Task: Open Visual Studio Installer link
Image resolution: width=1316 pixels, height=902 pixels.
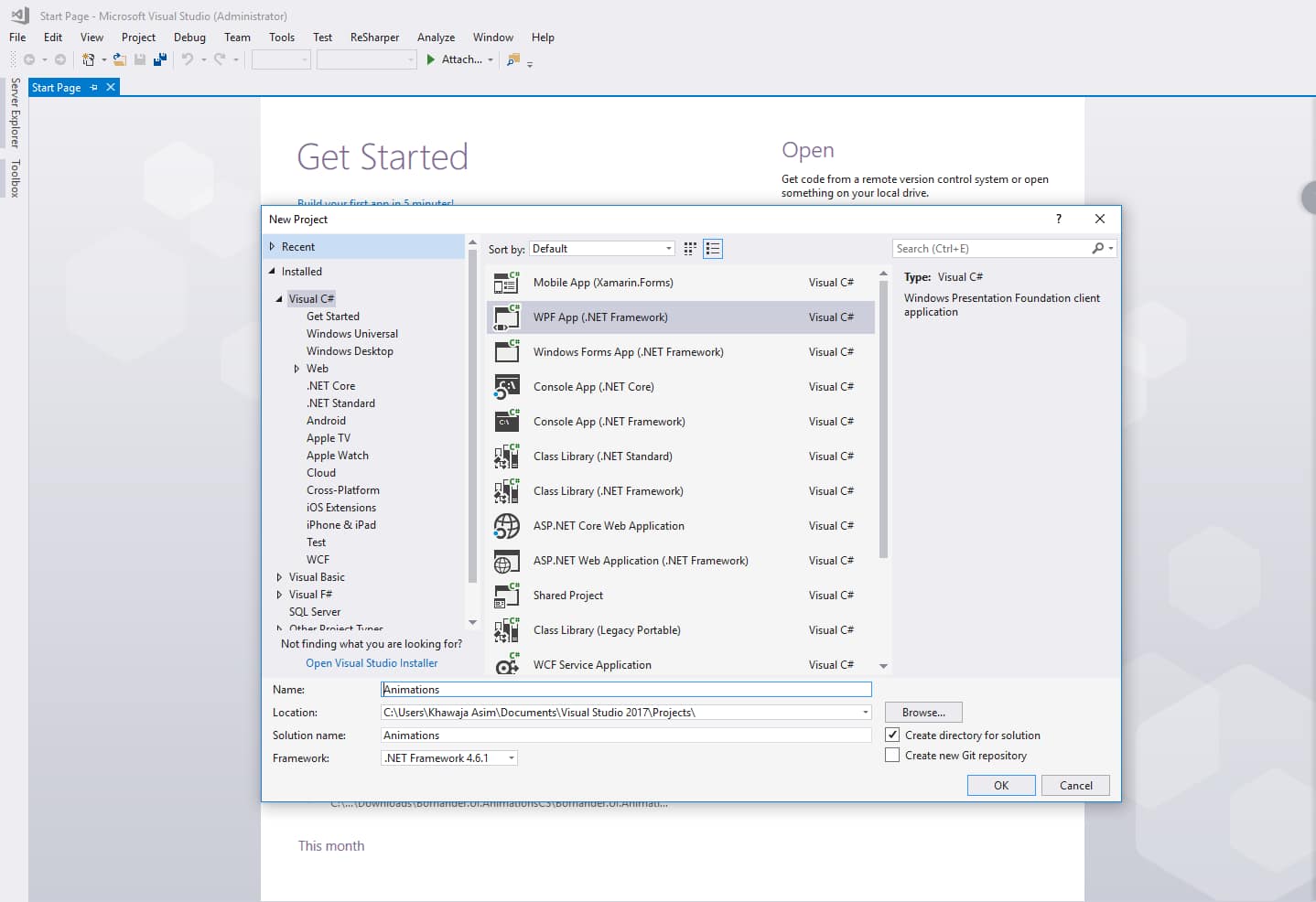Action: [x=372, y=663]
